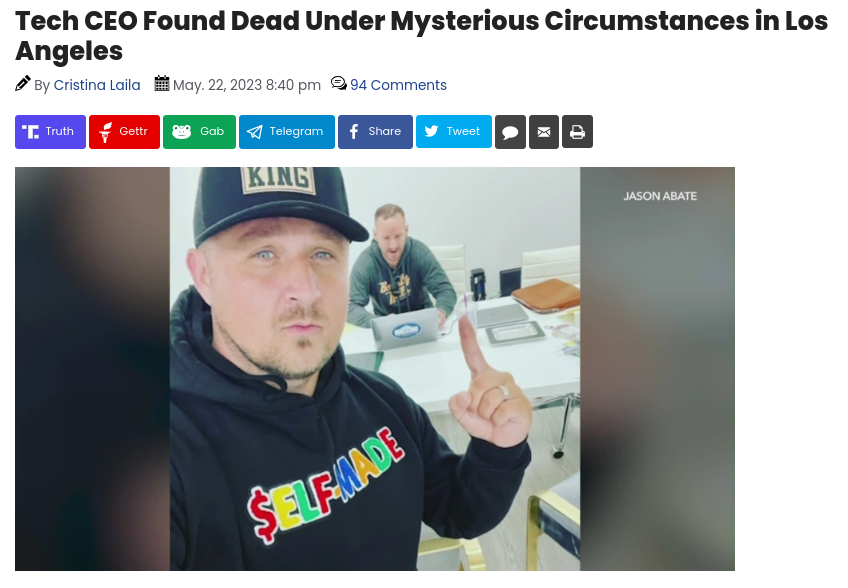Share article via Telegram
Viewport: 848px width, 588px height.
(x=287, y=131)
